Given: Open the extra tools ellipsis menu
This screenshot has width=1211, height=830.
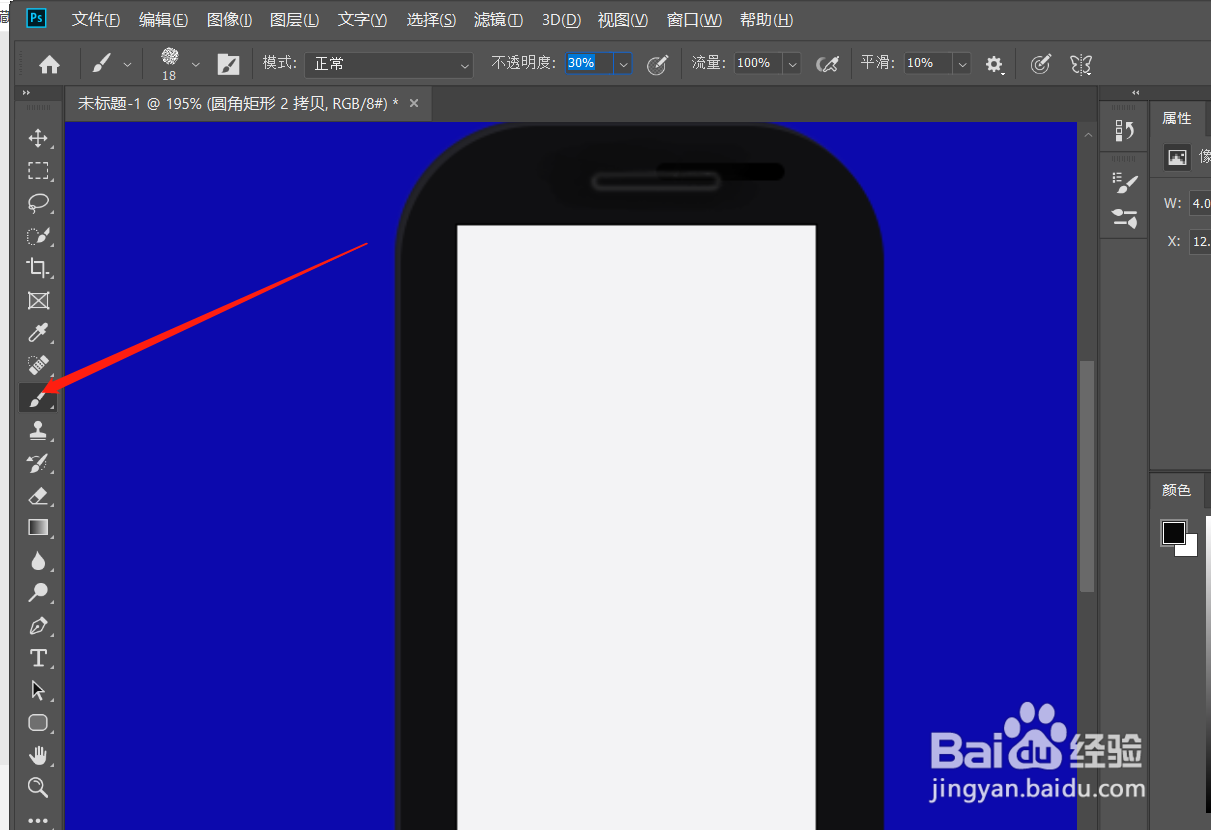Looking at the screenshot, I should point(38,819).
